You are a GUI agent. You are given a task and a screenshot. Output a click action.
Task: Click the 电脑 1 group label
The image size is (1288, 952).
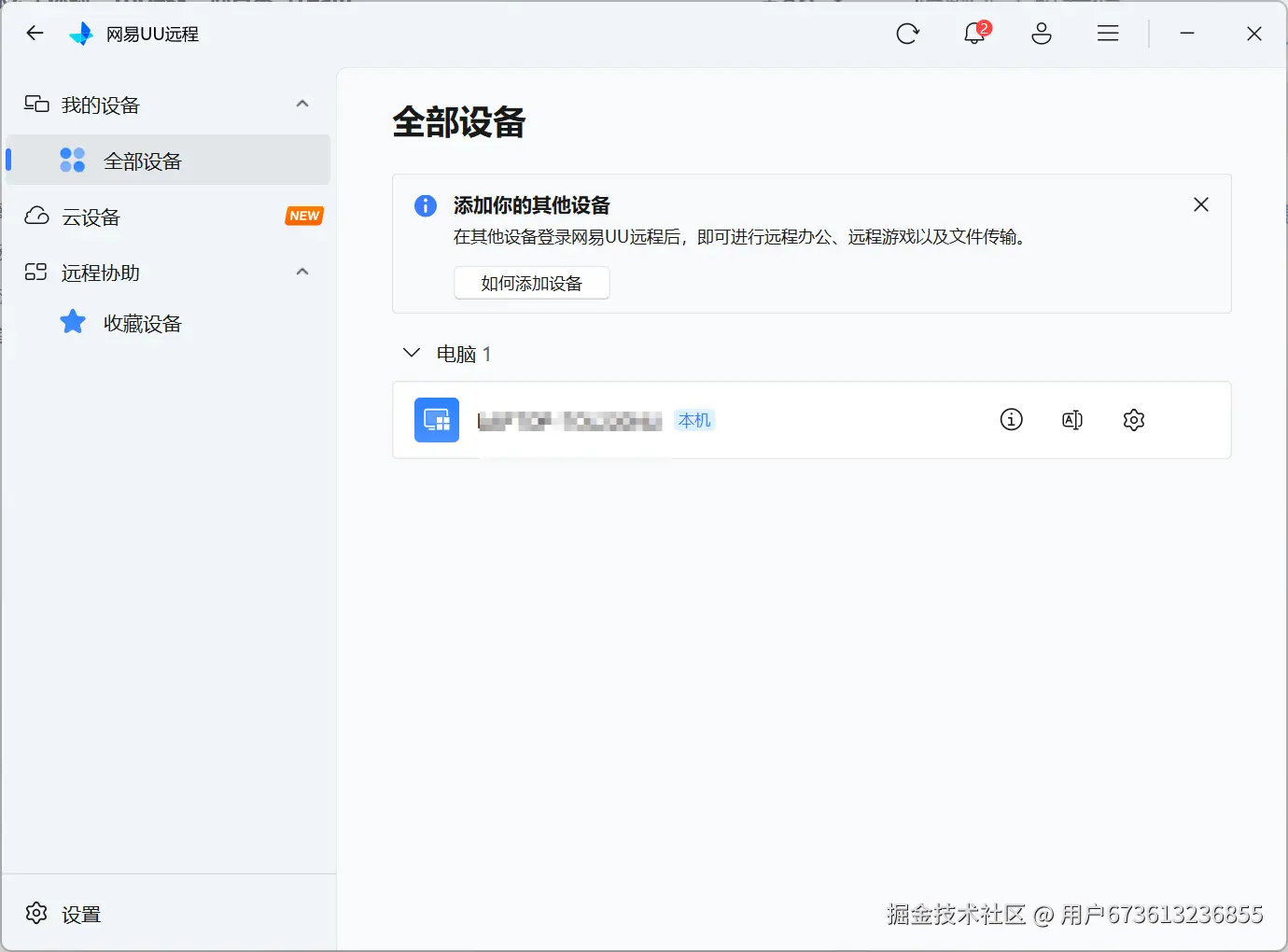[464, 354]
